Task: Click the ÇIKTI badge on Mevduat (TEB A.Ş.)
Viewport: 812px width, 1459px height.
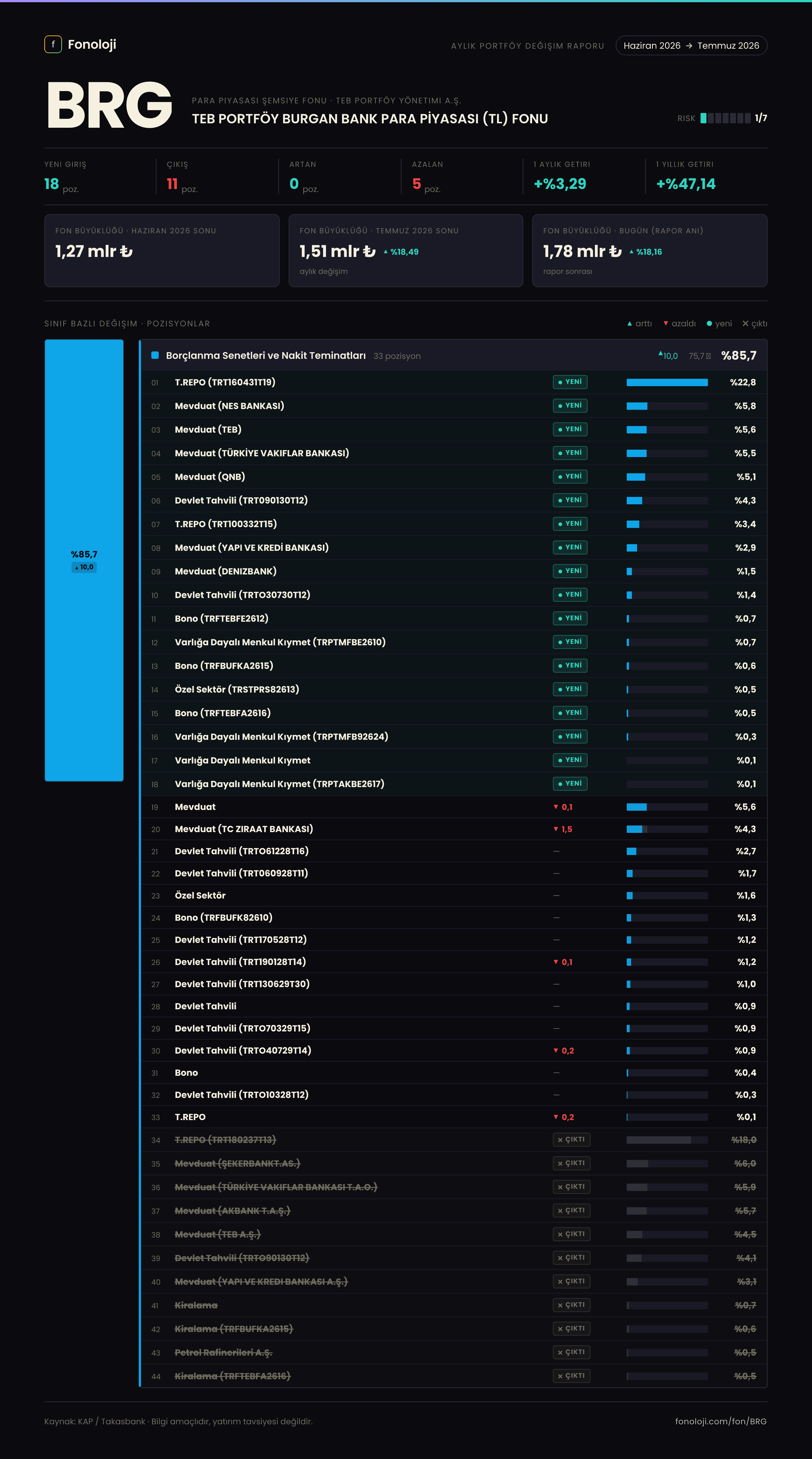Action: pyautogui.click(x=571, y=1234)
